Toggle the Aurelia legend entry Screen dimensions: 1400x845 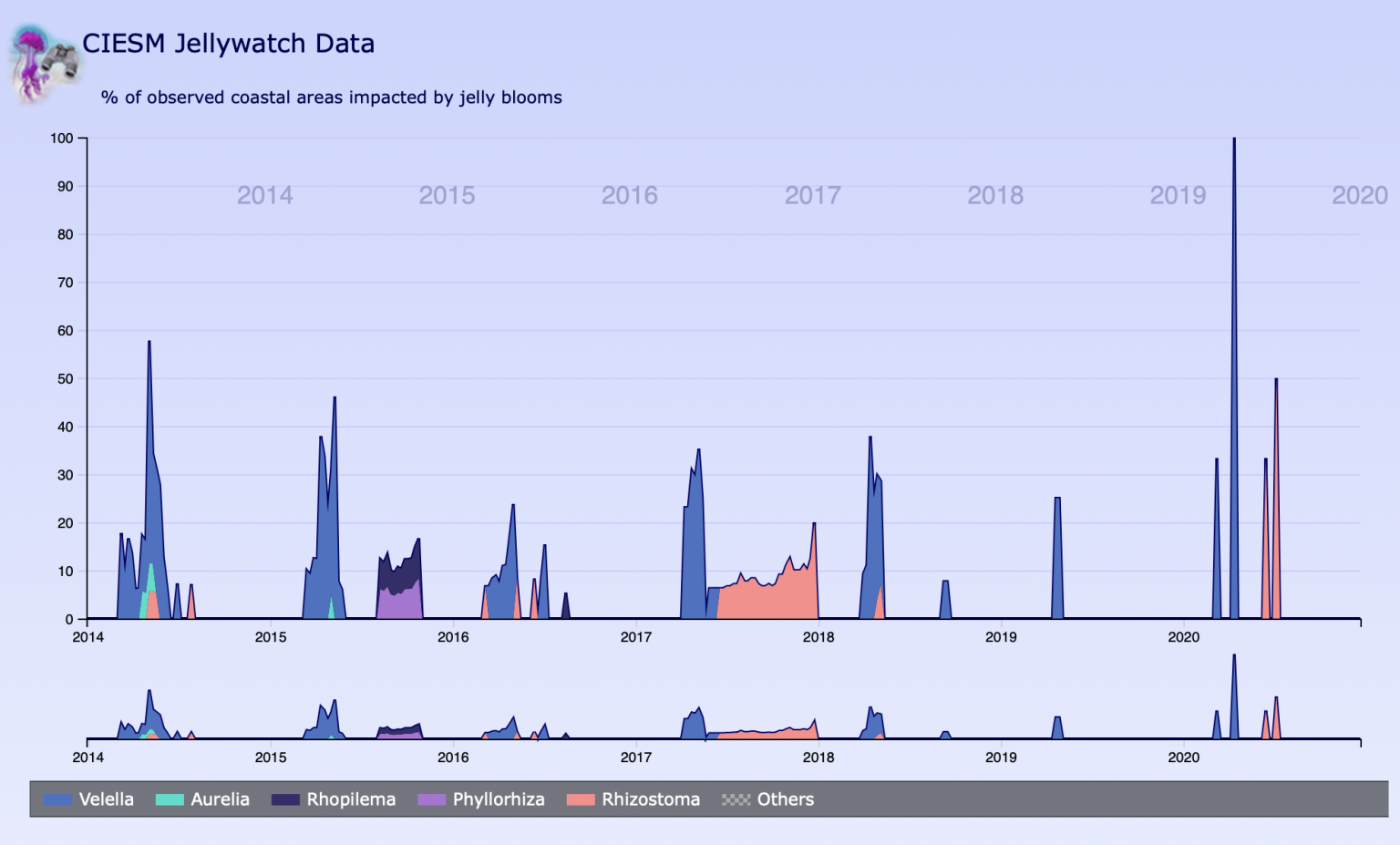coord(203,799)
